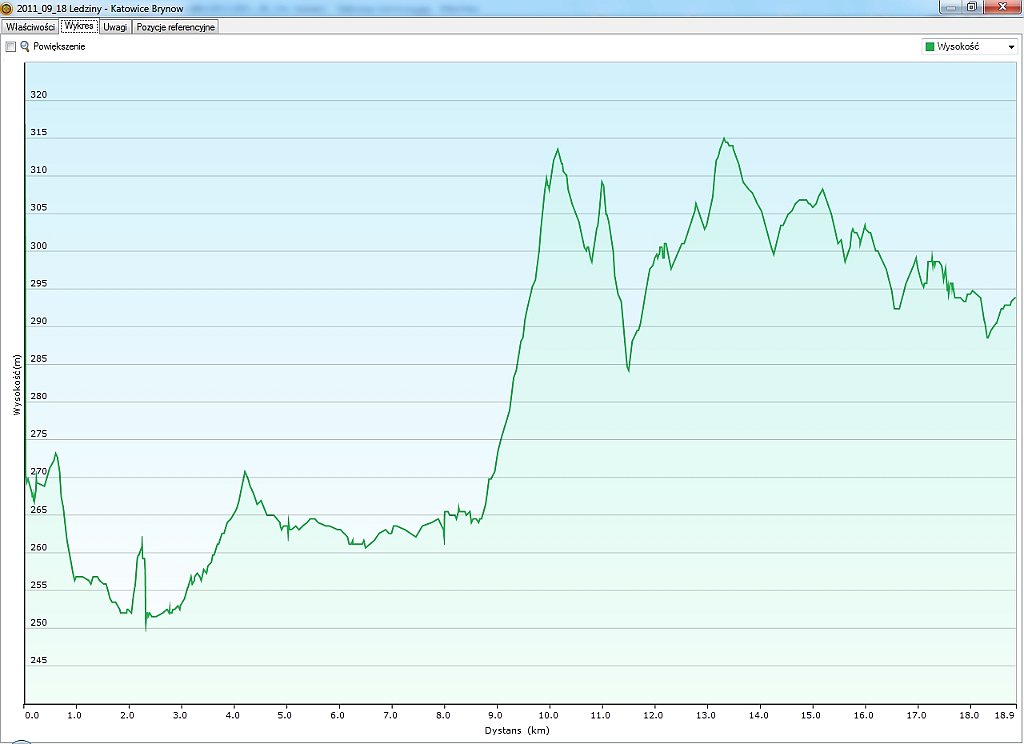This screenshot has width=1024, height=744.
Task: Click the 300 value on height axis
Action: click(39, 247)
